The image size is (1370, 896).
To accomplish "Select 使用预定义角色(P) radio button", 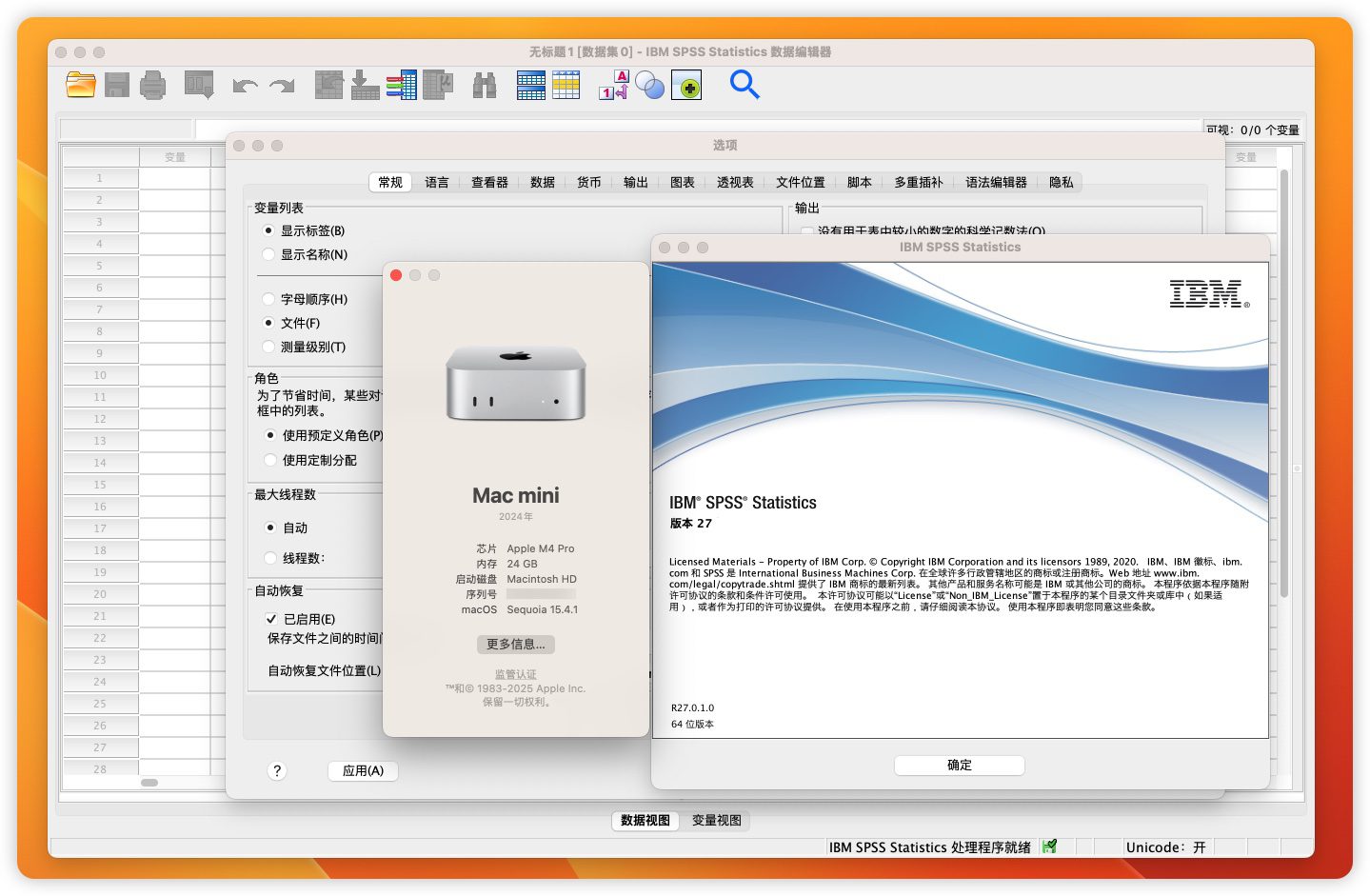I will pos(270,435).
